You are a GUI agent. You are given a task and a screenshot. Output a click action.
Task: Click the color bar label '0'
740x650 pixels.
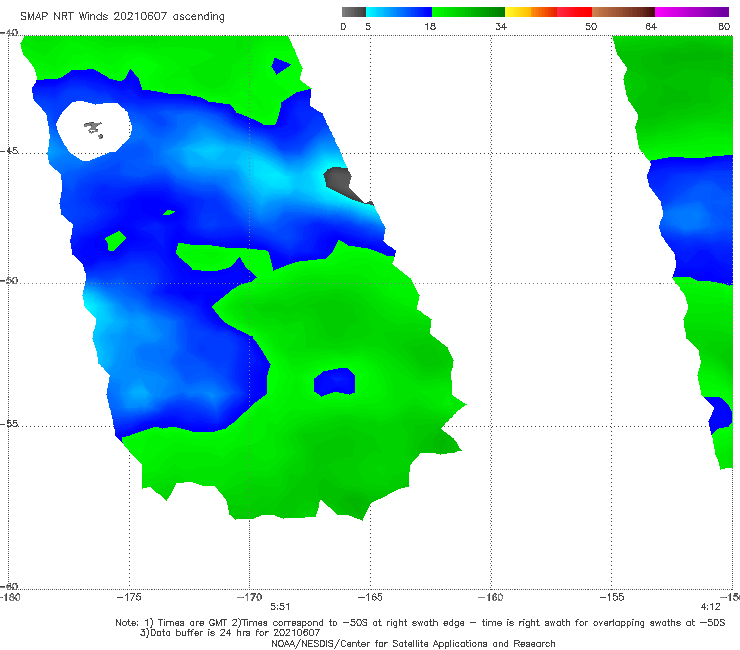tap(343, 27)
